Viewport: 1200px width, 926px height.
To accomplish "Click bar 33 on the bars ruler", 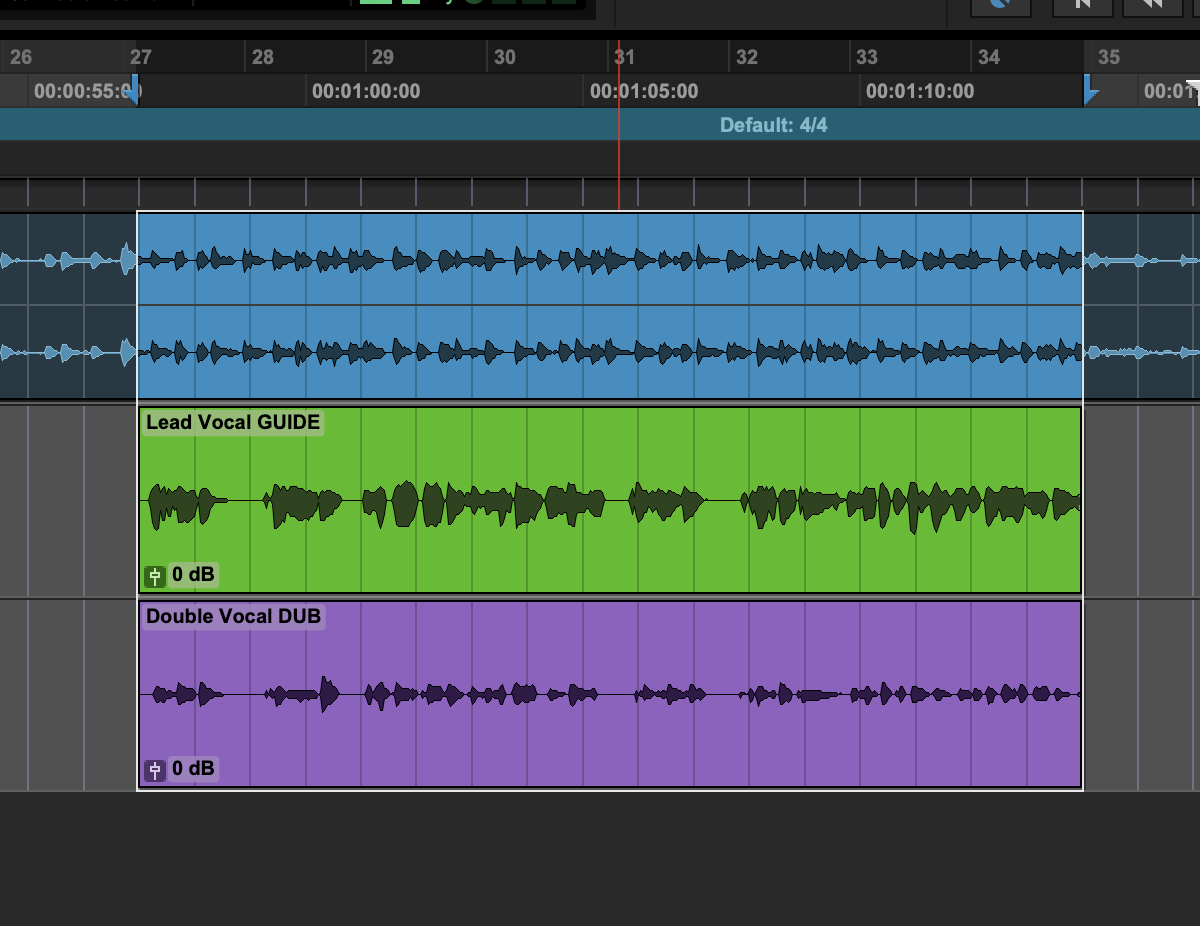I will pyautogui.click(x=867, y=57).
